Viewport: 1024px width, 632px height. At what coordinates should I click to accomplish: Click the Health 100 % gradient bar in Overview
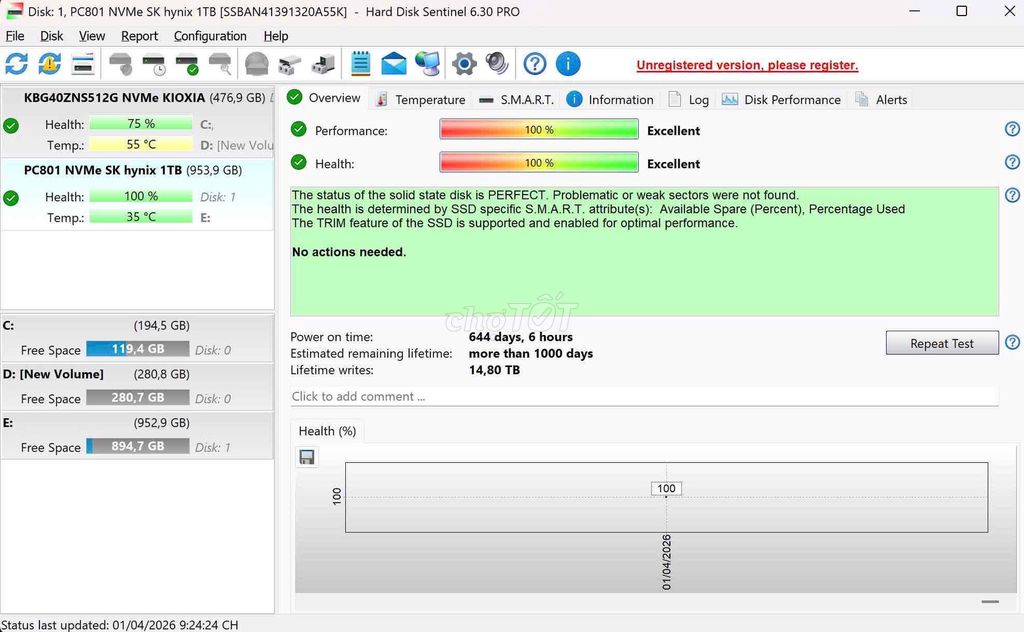click(539, 163)
